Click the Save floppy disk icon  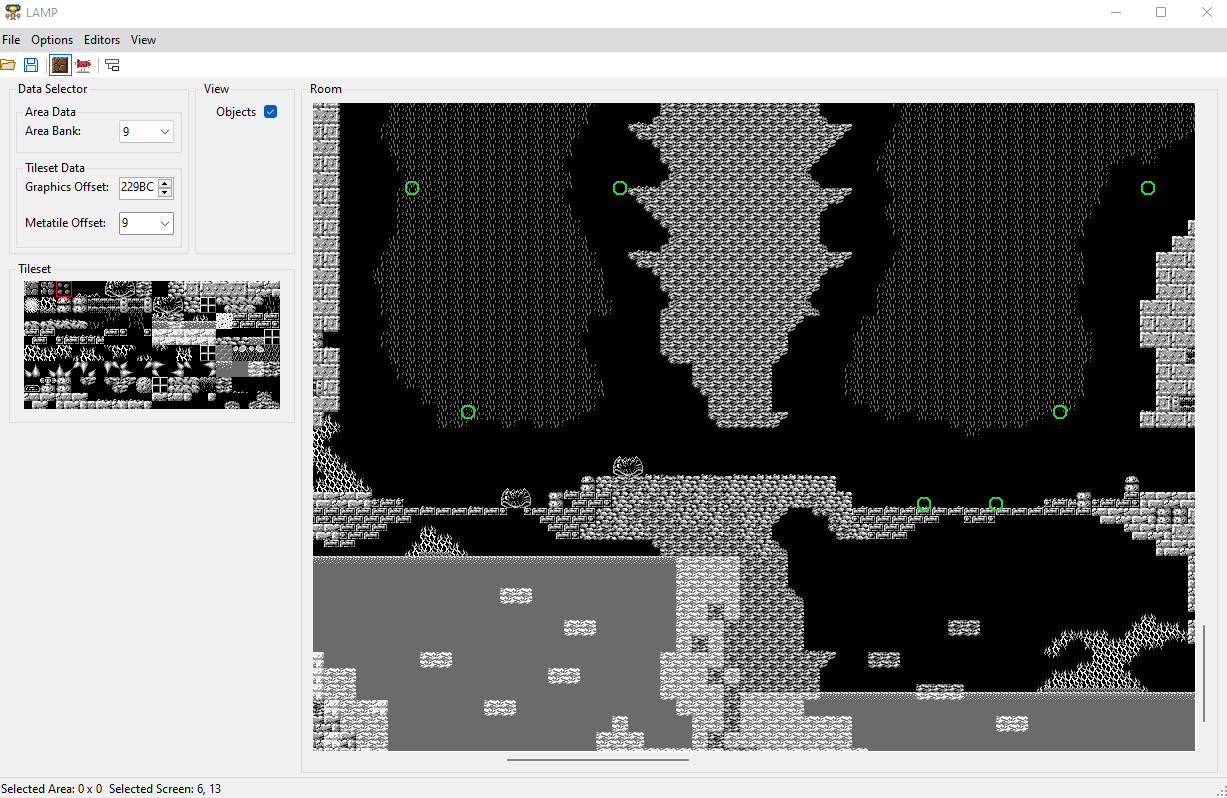point(31,65)
